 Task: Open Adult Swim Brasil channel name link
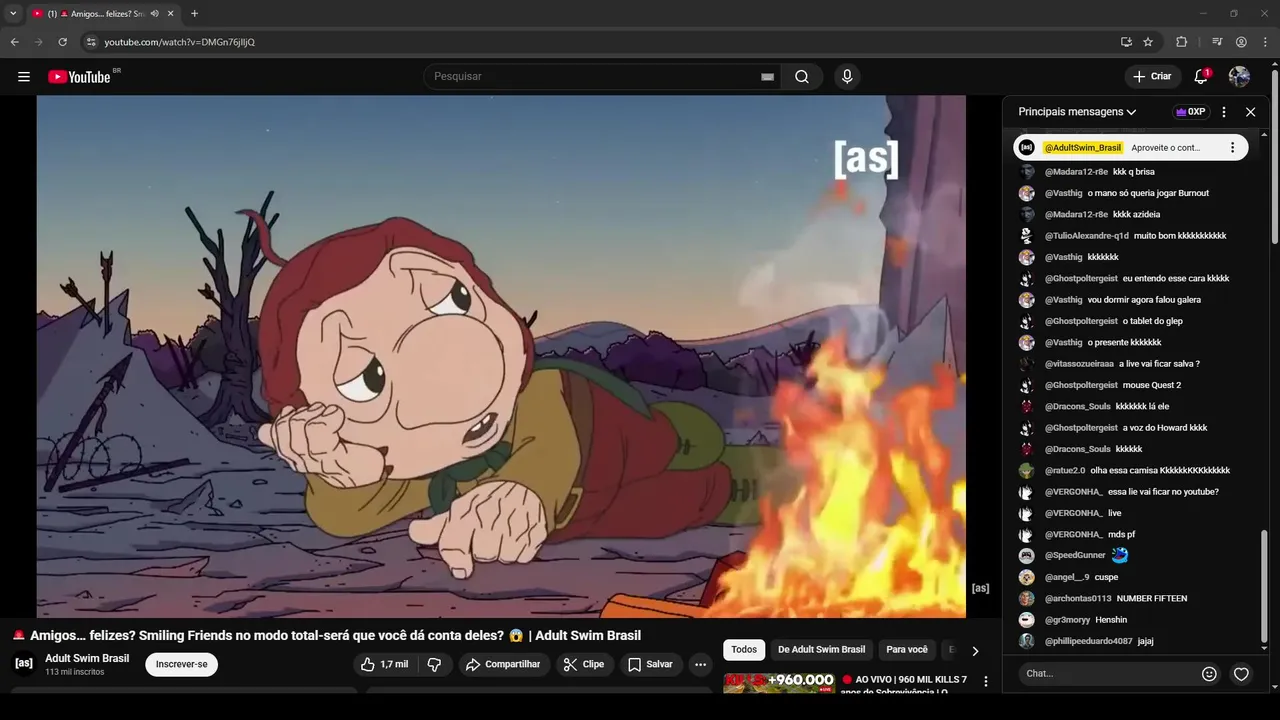pos(87,658)
